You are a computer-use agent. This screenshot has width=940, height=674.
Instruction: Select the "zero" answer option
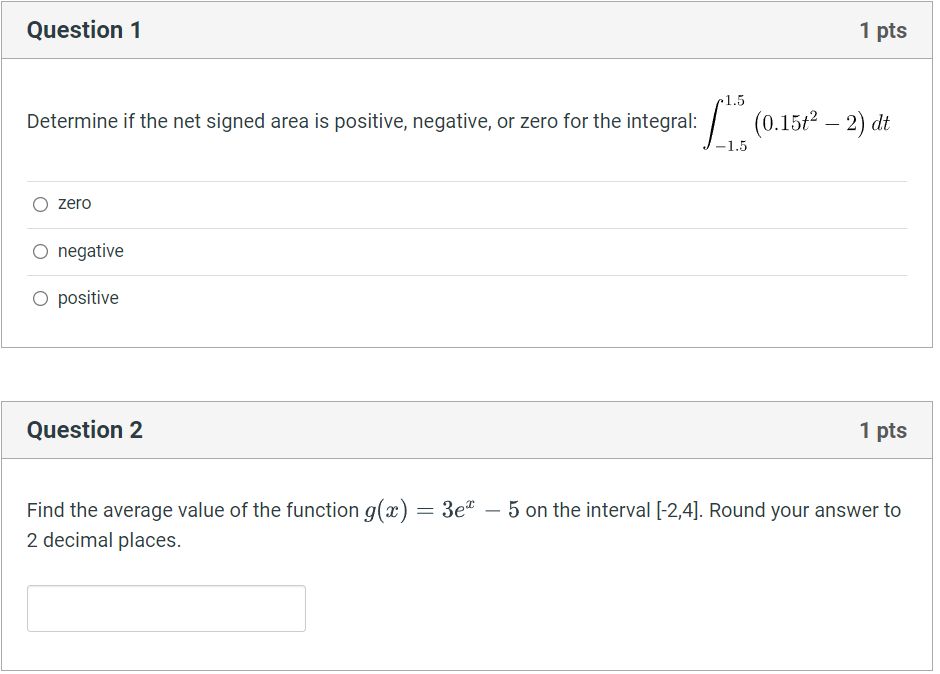(x=40, y=203)
